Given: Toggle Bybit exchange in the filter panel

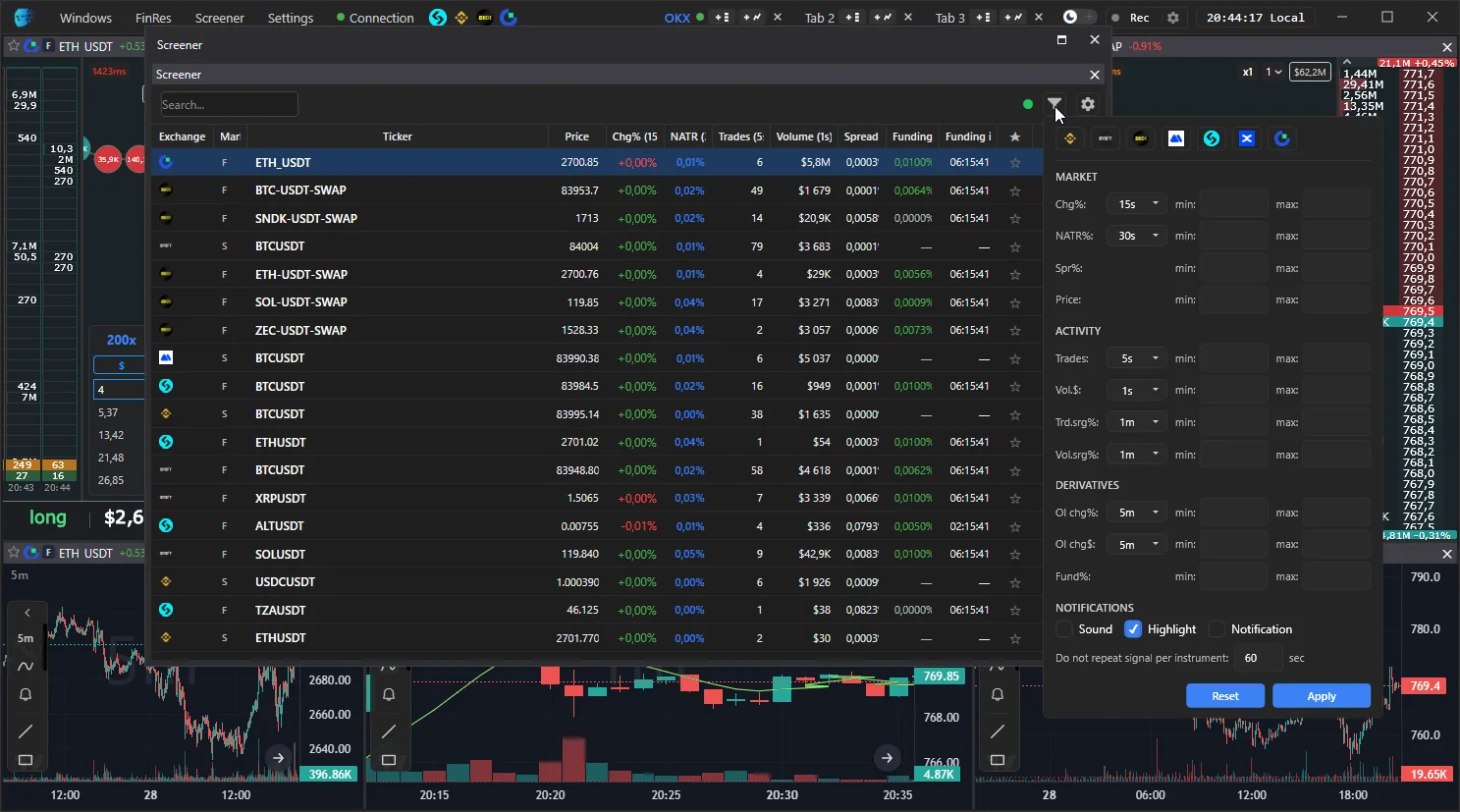Looking at the screenshot, I should (x=1106, y=138).
